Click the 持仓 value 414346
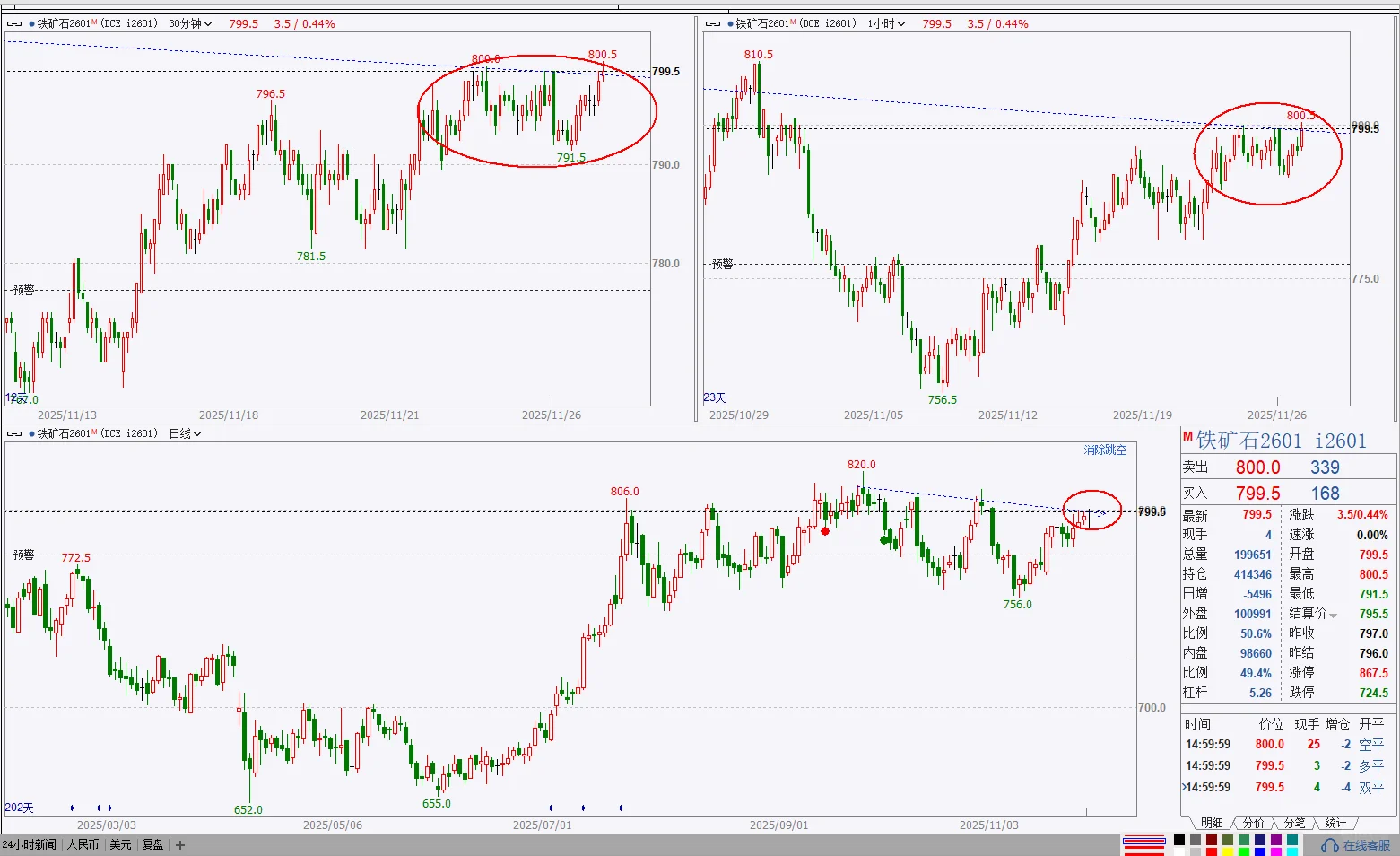The height and width of the screenshot is (856, 1400). coord(1252,575)
